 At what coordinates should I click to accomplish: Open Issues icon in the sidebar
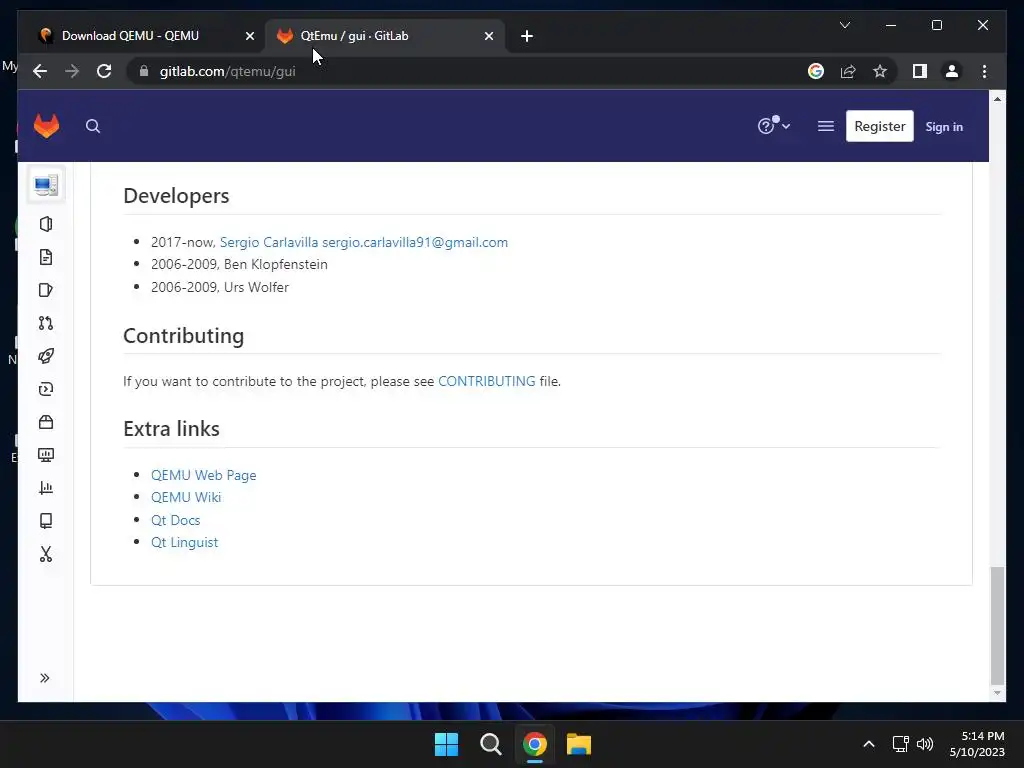[46, 290]
